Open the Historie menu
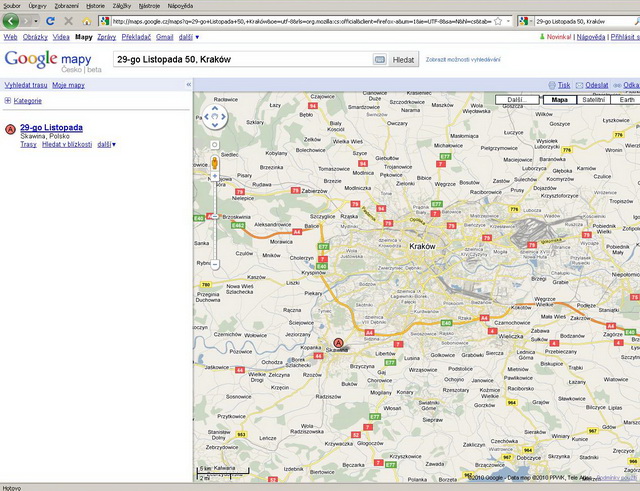Viewport: 640px width, 491px height. pyautogui.click(x=96, y=6)
